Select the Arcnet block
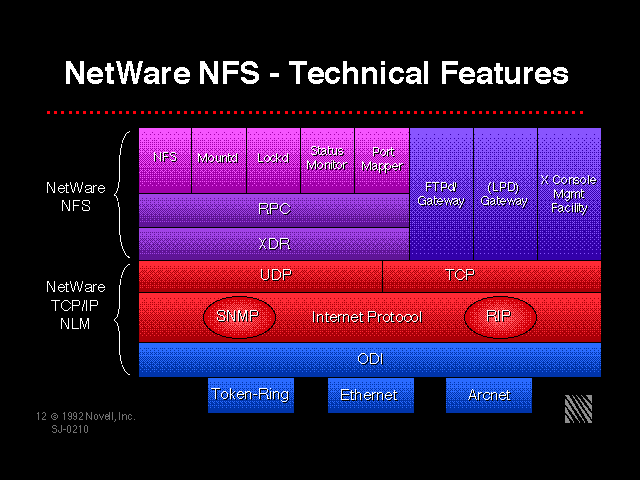The width and height of the screenshot is (640, 480). tap(489, 395)
